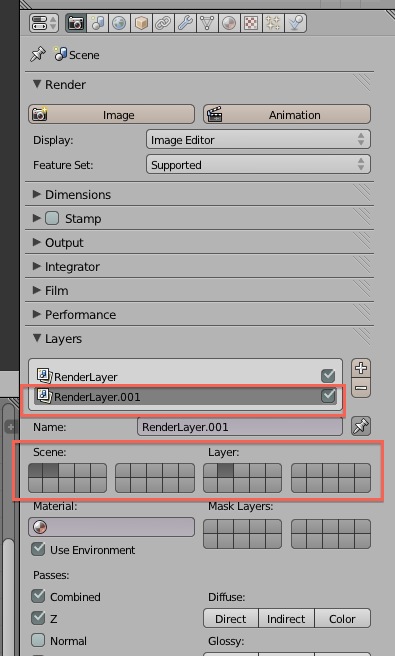395x656 pixels.
Task: Toggle the Use Environment checkbox
Action: 38,549
